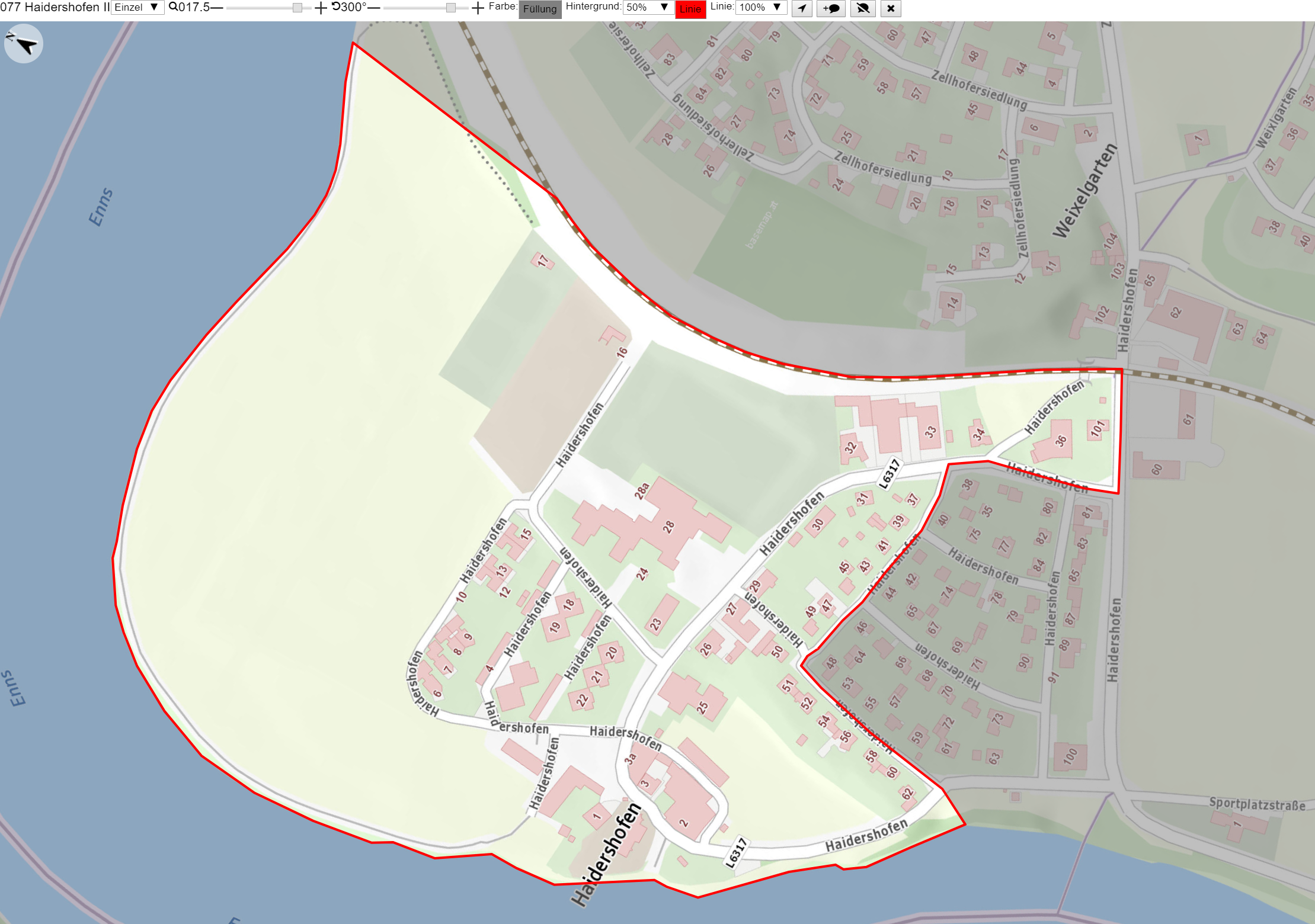The width and height of the screenshot is (1315, 924).
Task: Click the L6317 road label near building 33
Action: click(x=890, y=474)
